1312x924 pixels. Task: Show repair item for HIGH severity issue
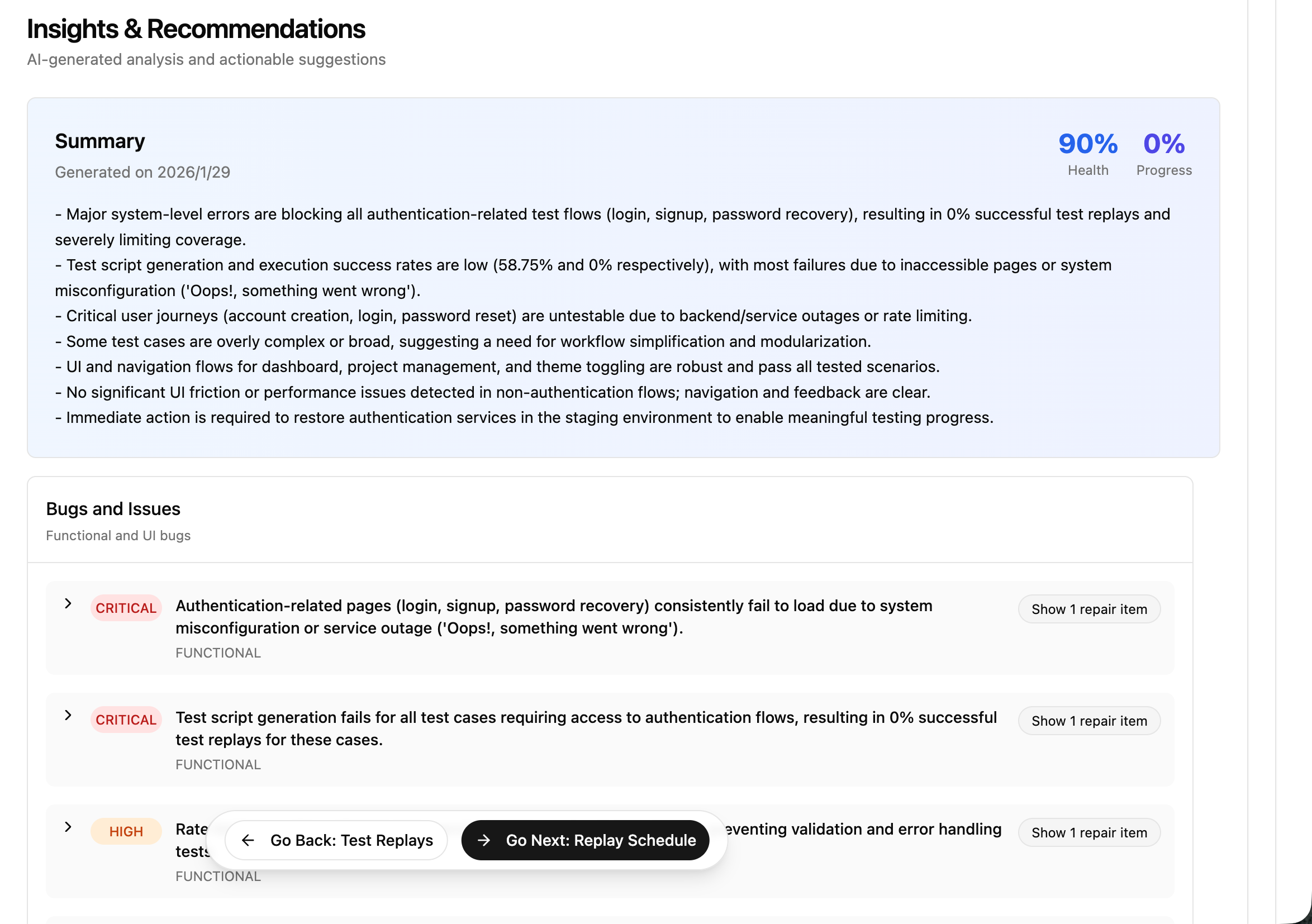coord(1088,832)
